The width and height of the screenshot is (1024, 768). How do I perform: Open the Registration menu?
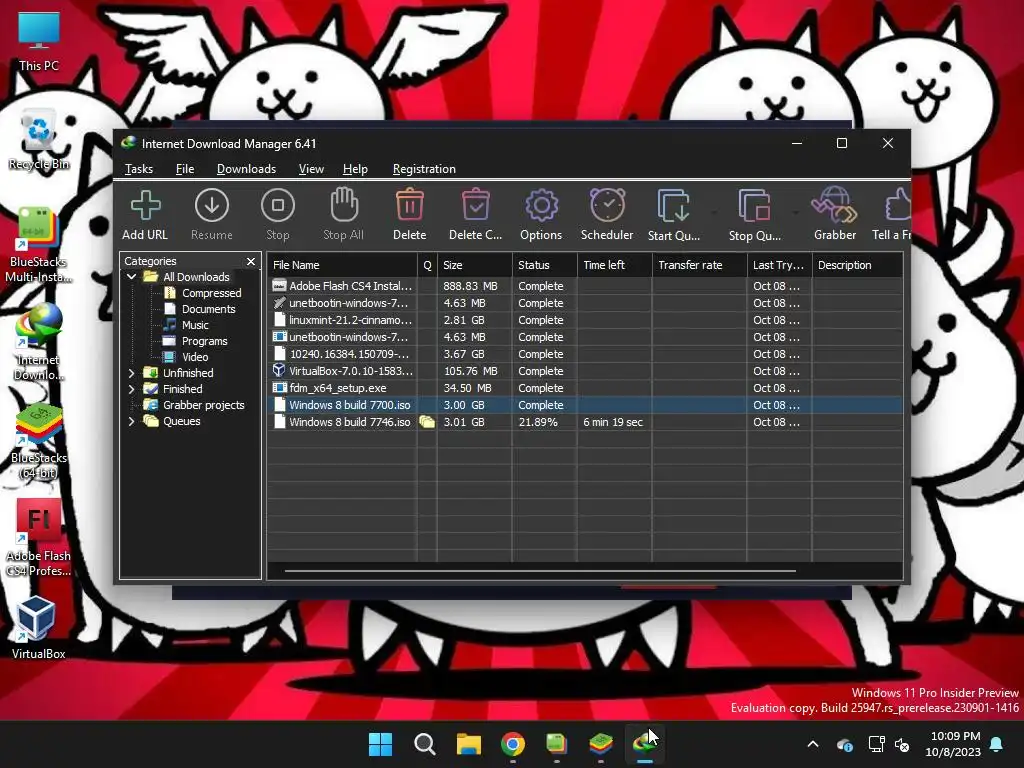424,169
